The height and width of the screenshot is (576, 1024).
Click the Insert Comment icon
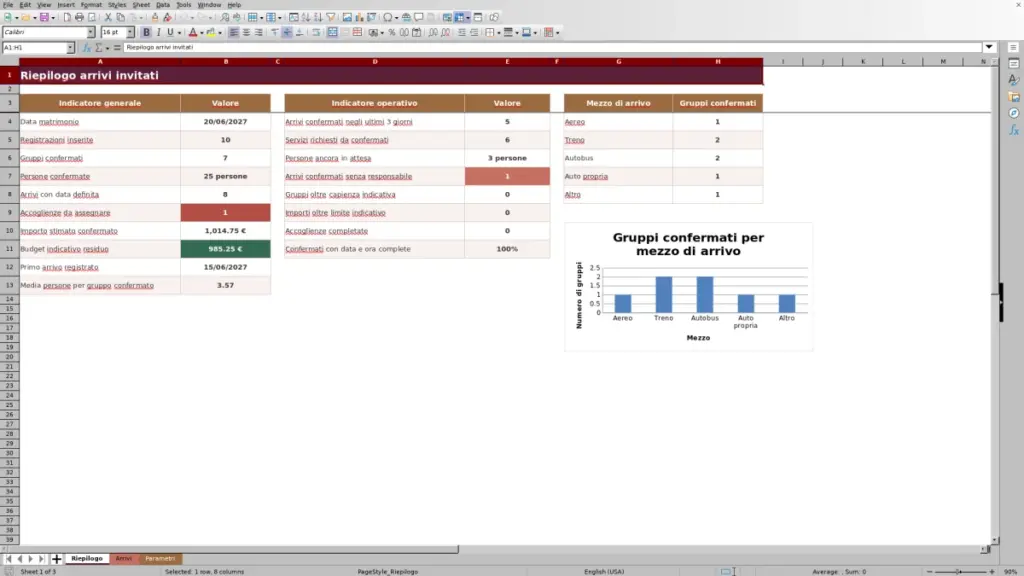[x=419, y=18]
